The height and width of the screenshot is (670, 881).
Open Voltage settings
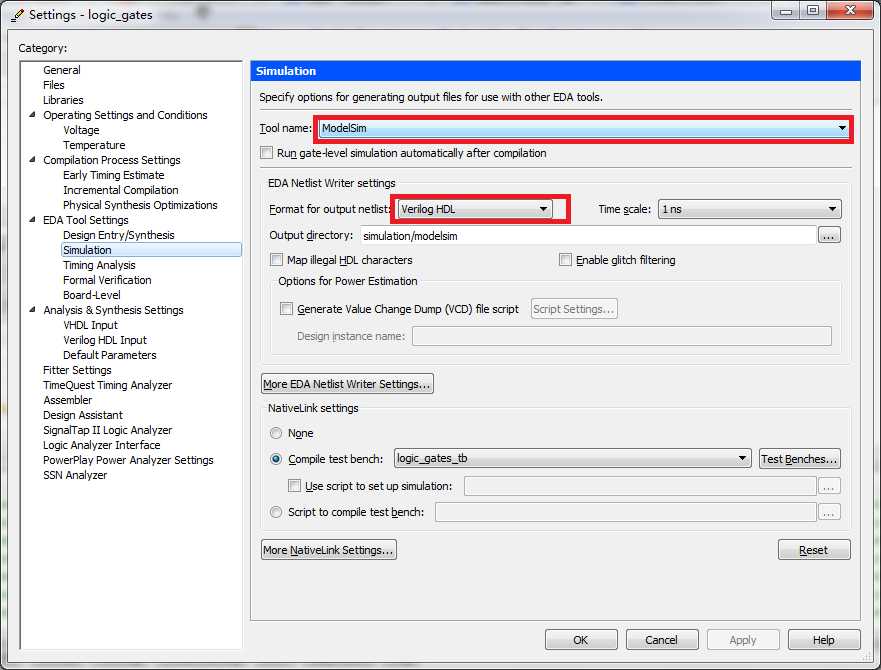click(x=81, y=130)
